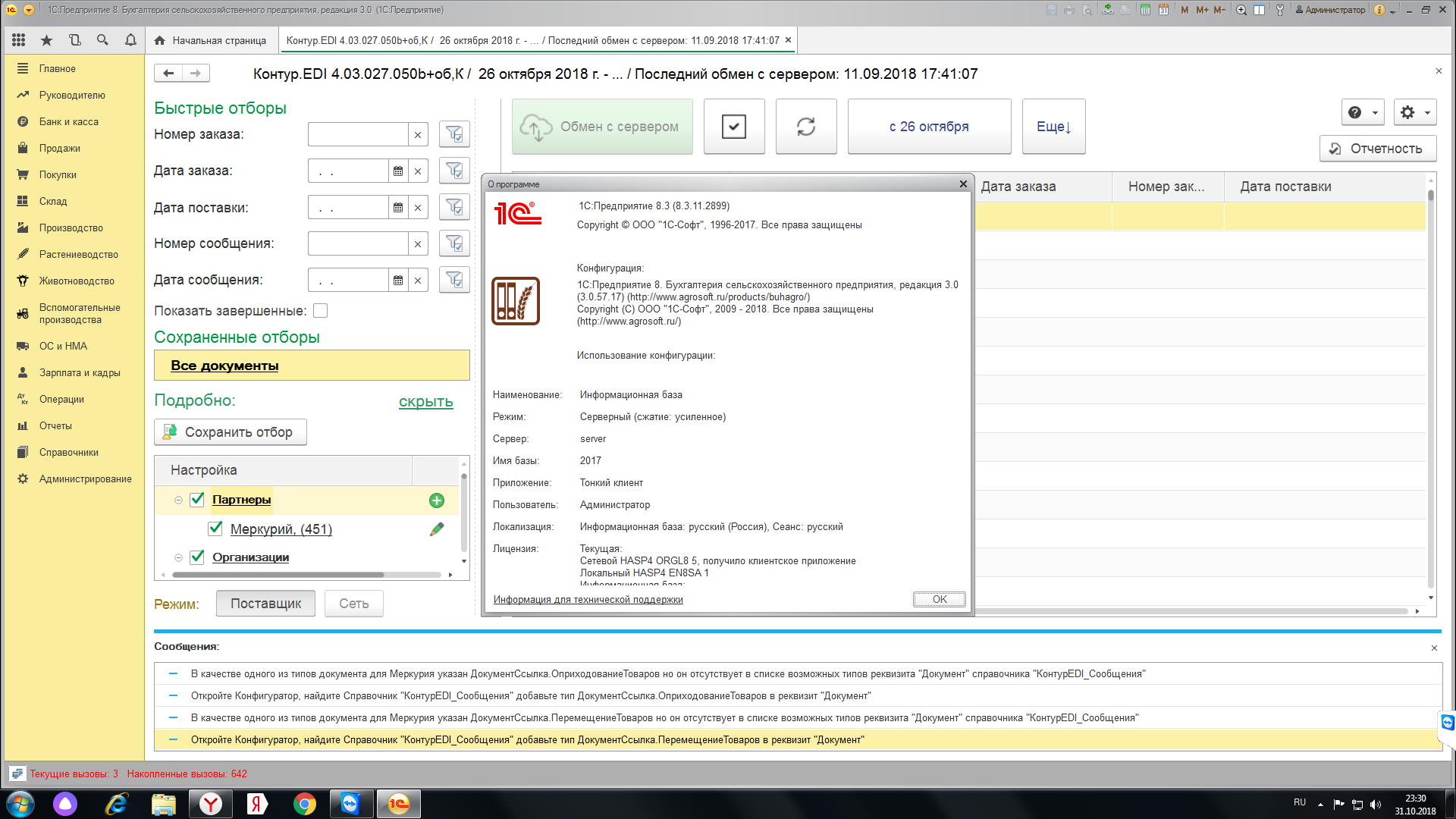Select the Поставщик mode toggle
The image size is (1456, 819).
(265, 604)
